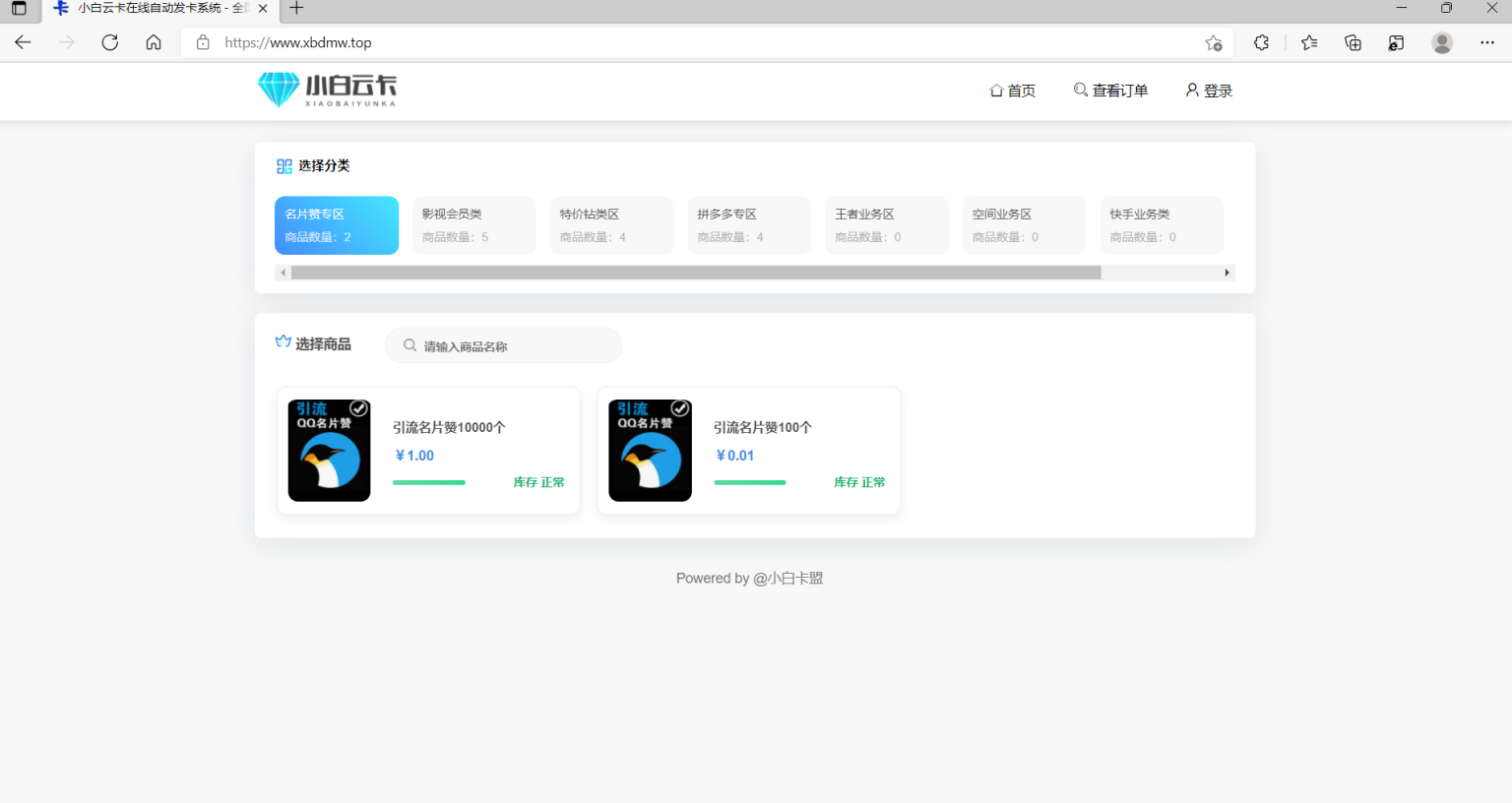Click the right arrow of the category scrollbar
1512x803 pixels.
[x=1227, y=272]
